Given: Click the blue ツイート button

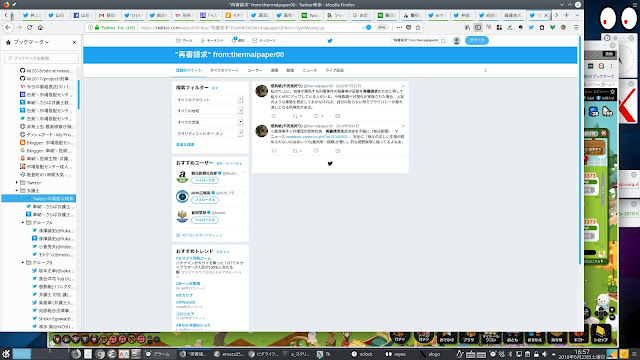Looking at the screenshot, I should (x=476, y=40).
